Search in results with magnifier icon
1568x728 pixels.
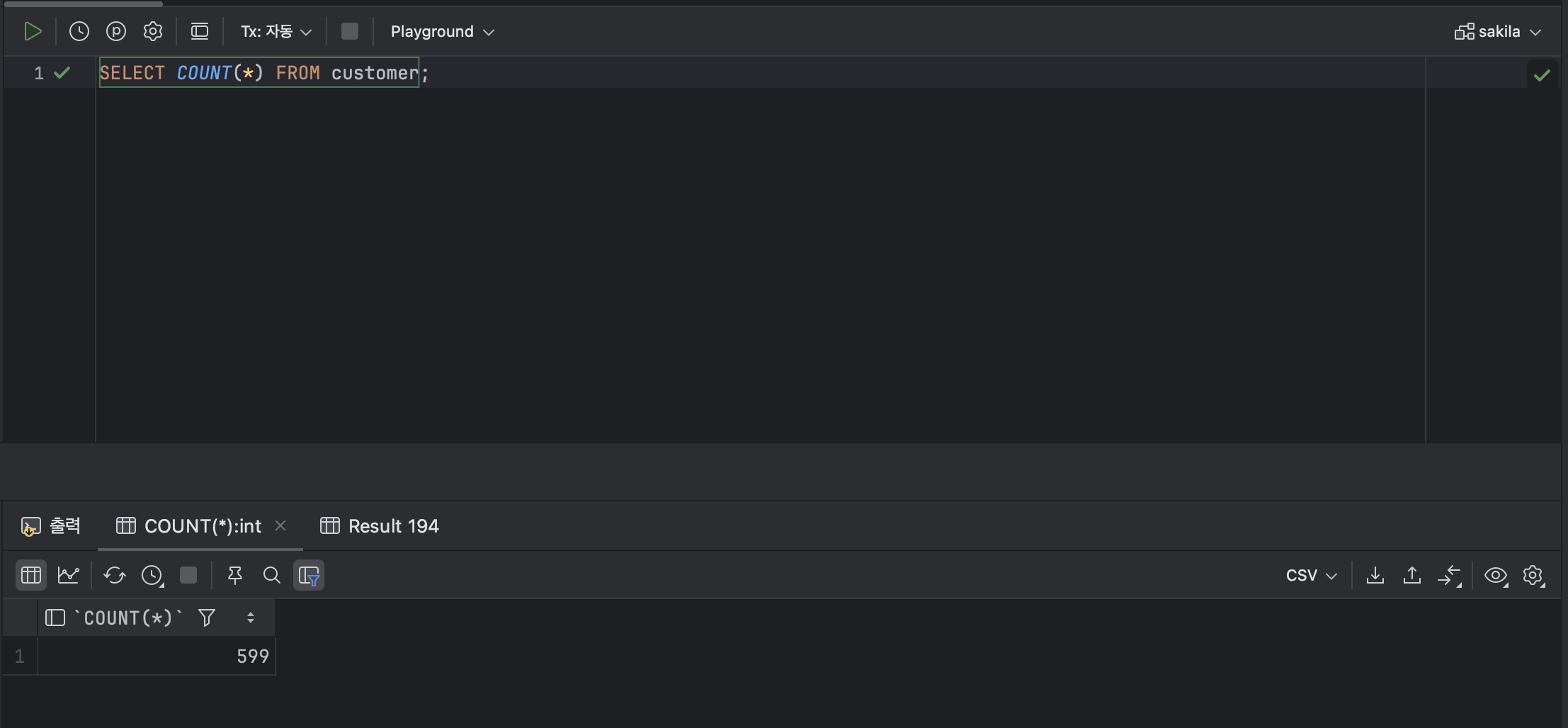272,575
